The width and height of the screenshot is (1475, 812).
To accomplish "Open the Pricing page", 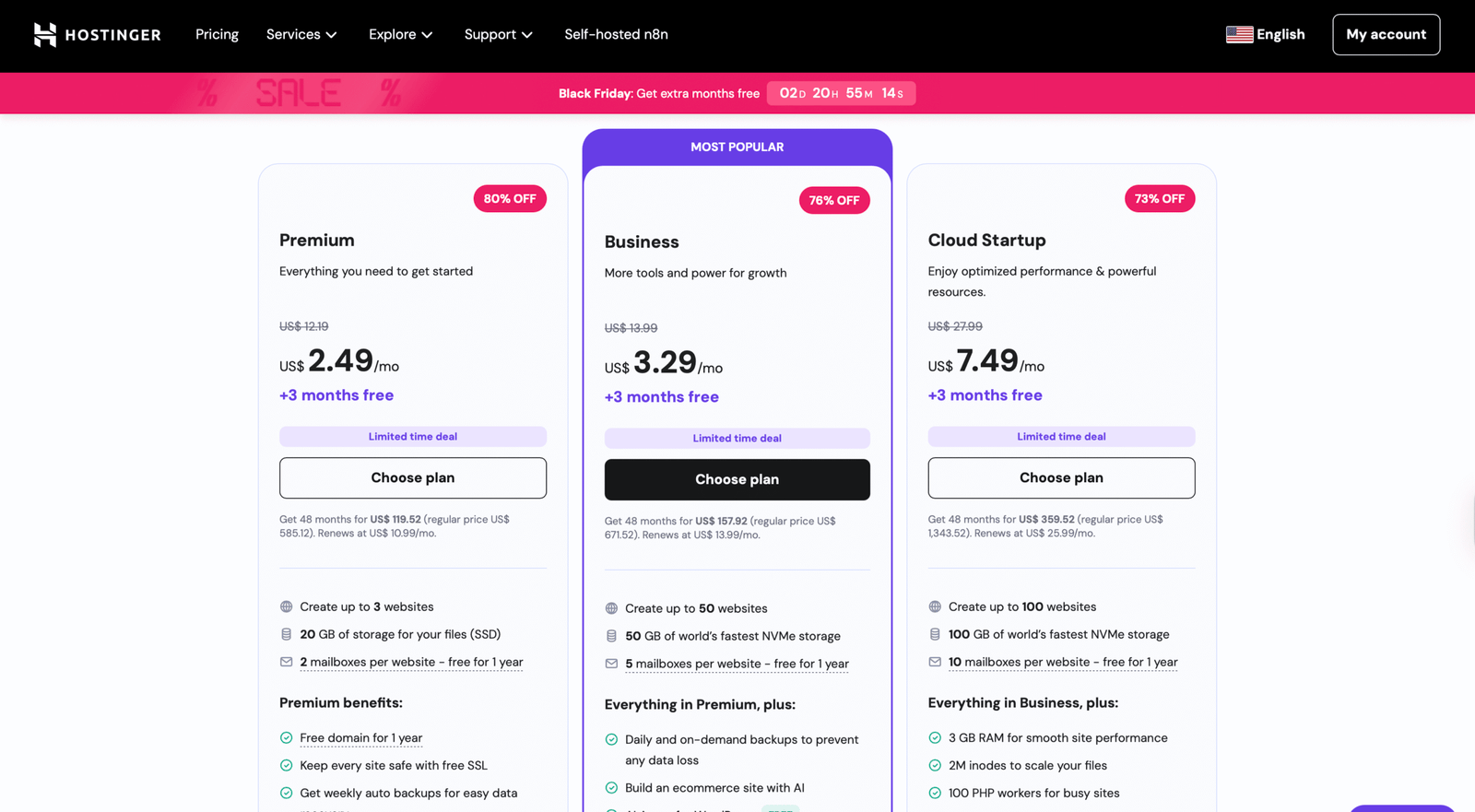I will coord(217,35).
